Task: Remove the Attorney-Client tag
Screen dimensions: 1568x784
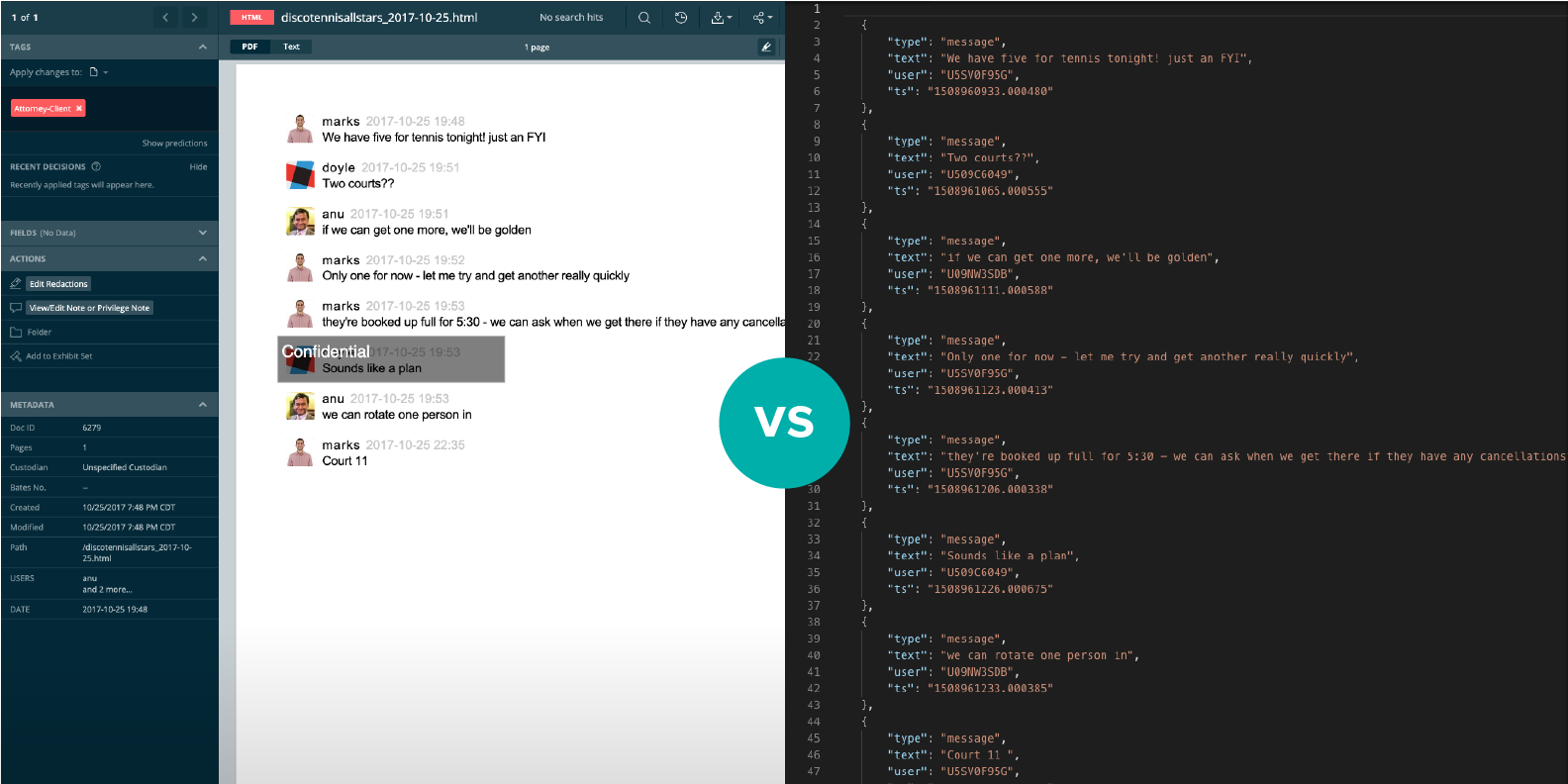Action: pyautogui.click(x=79, y=108)
